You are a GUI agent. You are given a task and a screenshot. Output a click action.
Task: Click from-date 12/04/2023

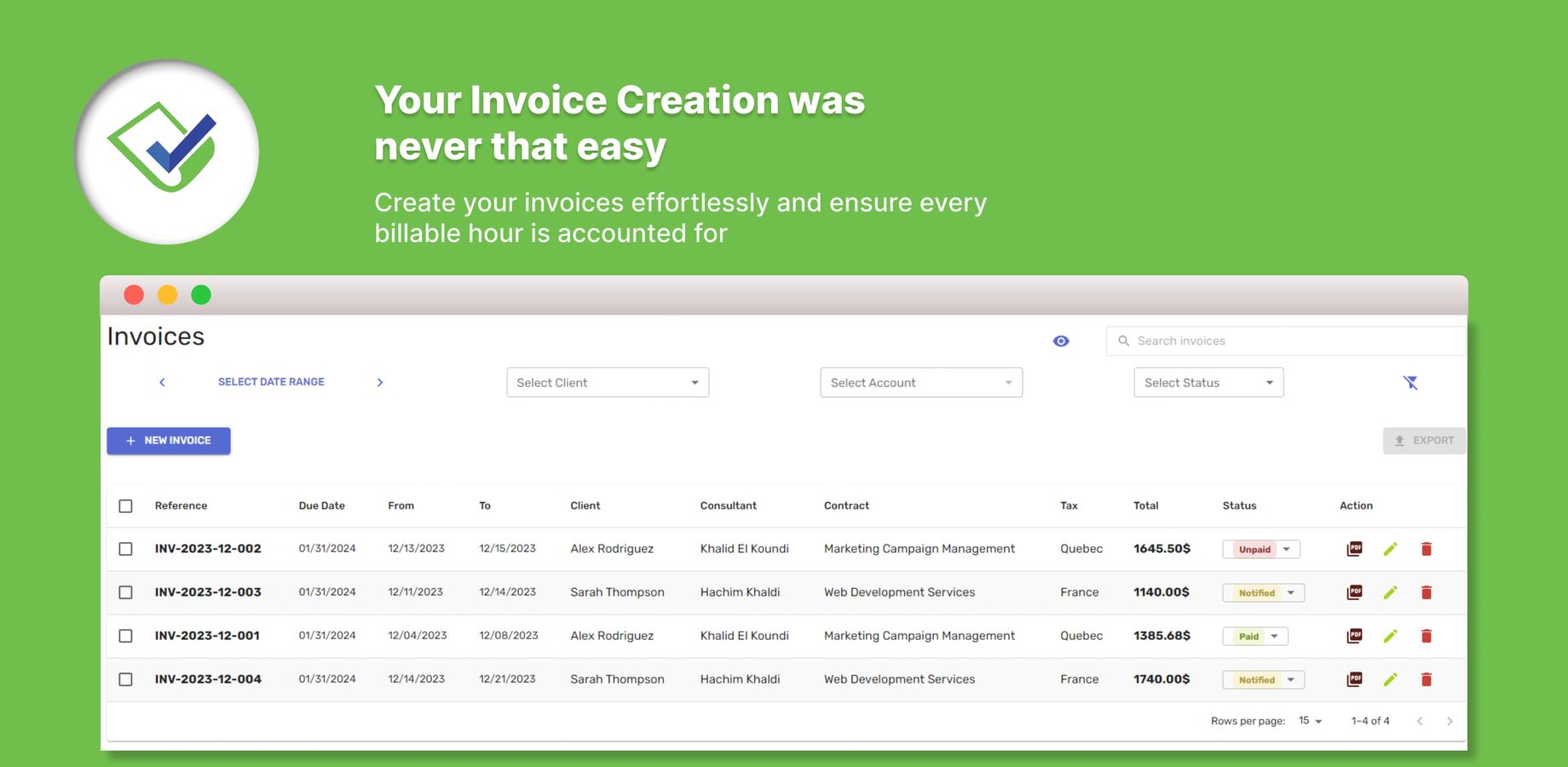(418, 636)
